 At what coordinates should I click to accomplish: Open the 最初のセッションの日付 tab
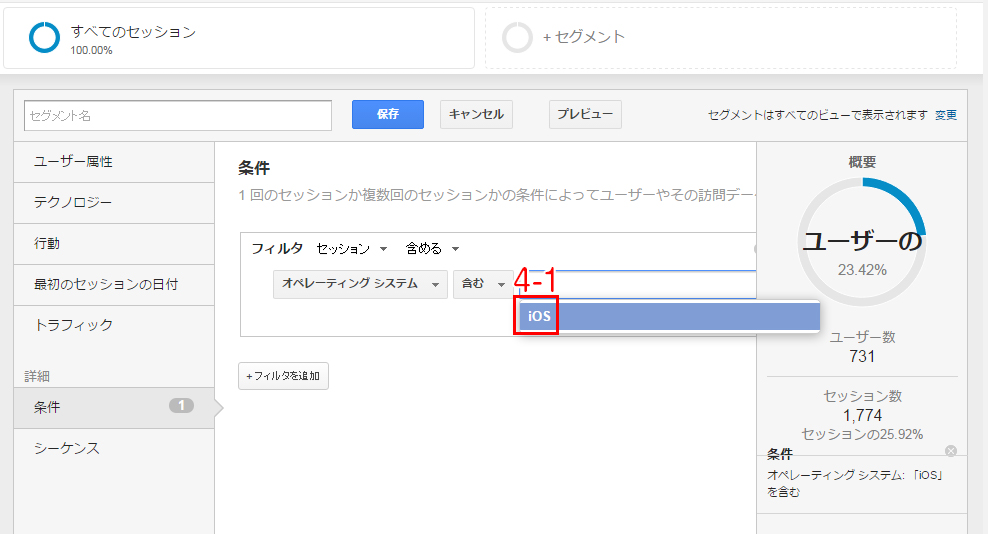click(114, 285)
